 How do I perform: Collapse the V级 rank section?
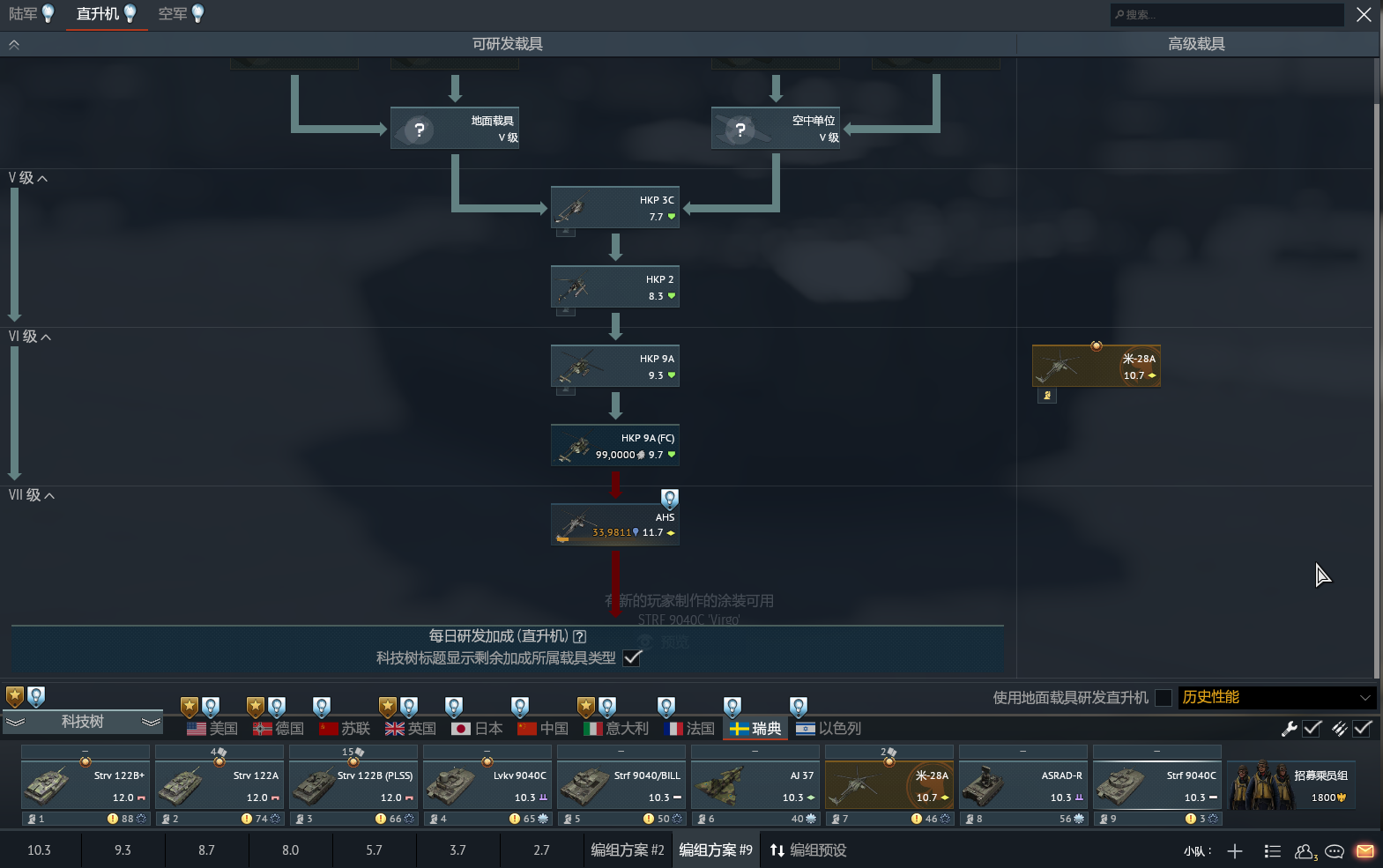tap(28, 178)
